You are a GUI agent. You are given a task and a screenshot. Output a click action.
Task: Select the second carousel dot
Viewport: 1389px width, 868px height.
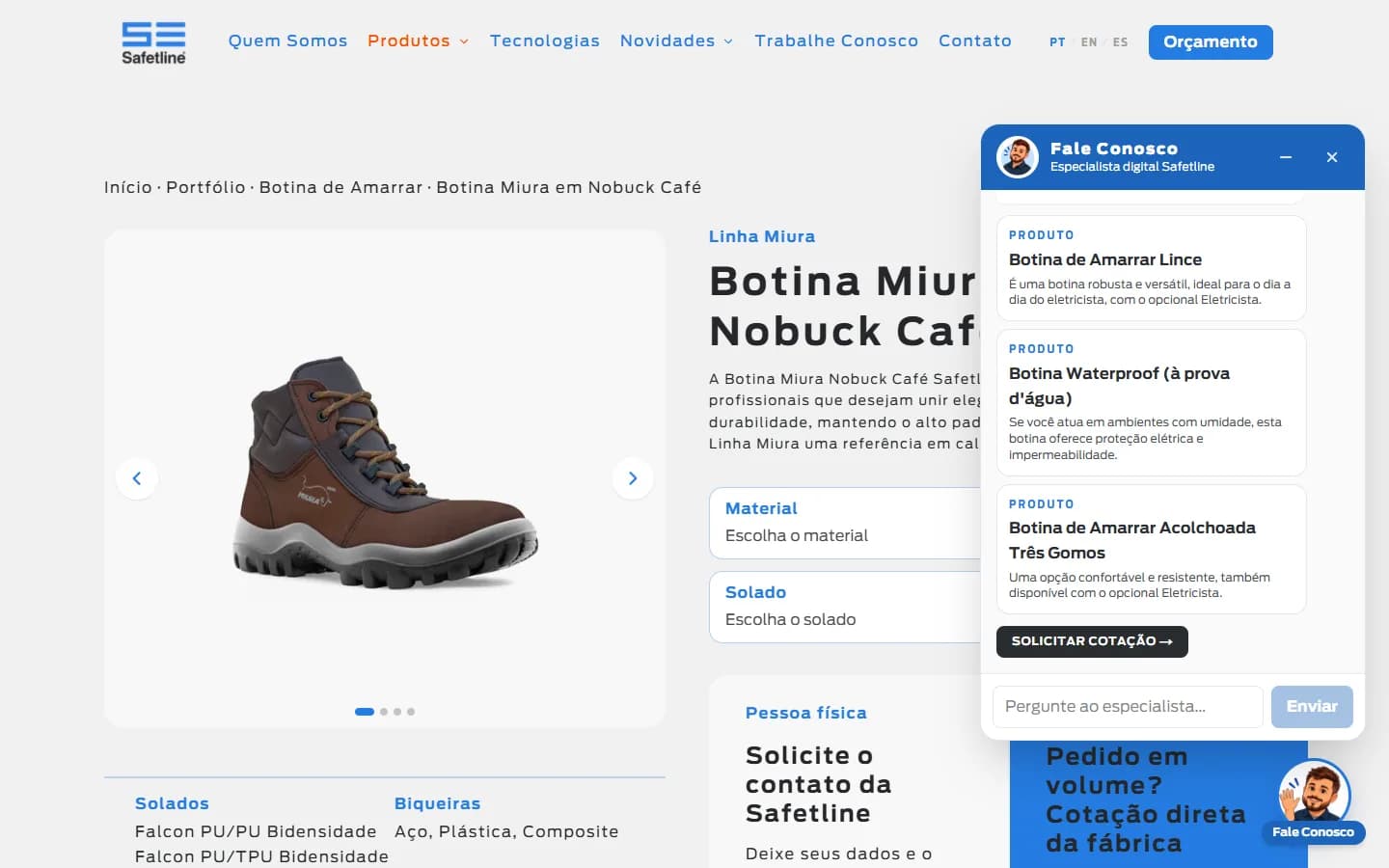tap(384, 712)
